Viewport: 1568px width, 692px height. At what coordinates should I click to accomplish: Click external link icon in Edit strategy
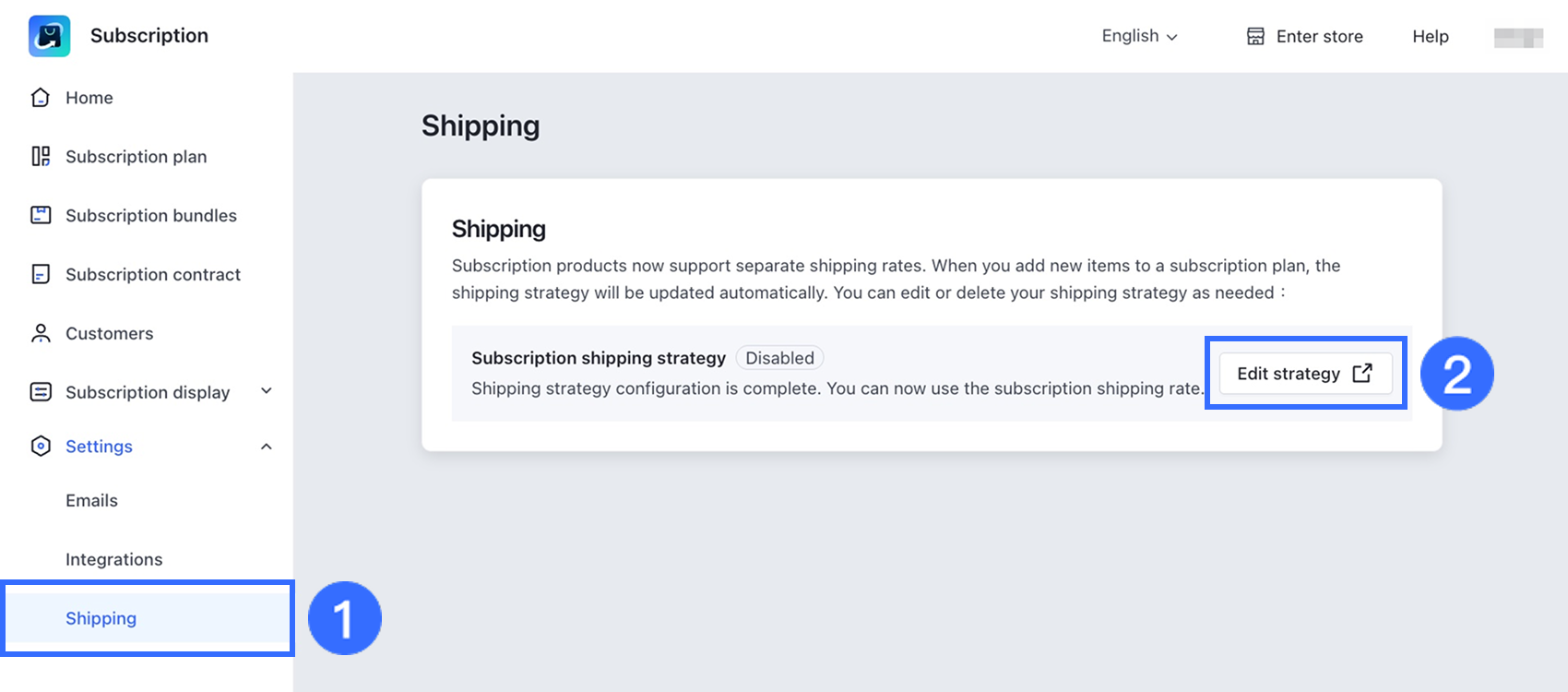[1362, 373]
